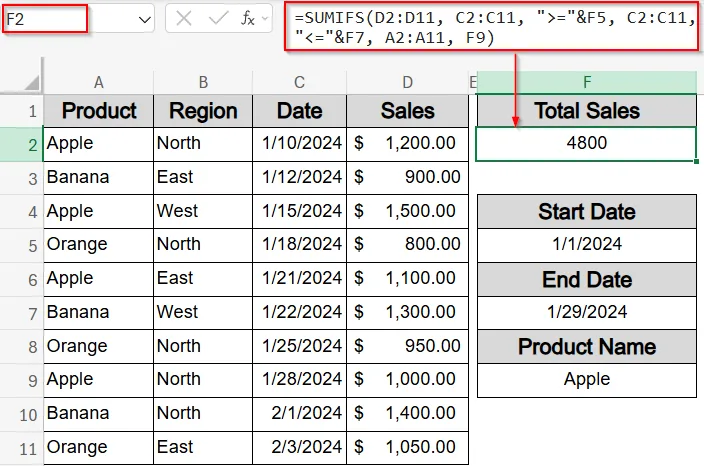This screenshot has width=704, height=466.
Task: Select the North region cell in row 2
Action: pyautogui.click(x=203, y=144)
